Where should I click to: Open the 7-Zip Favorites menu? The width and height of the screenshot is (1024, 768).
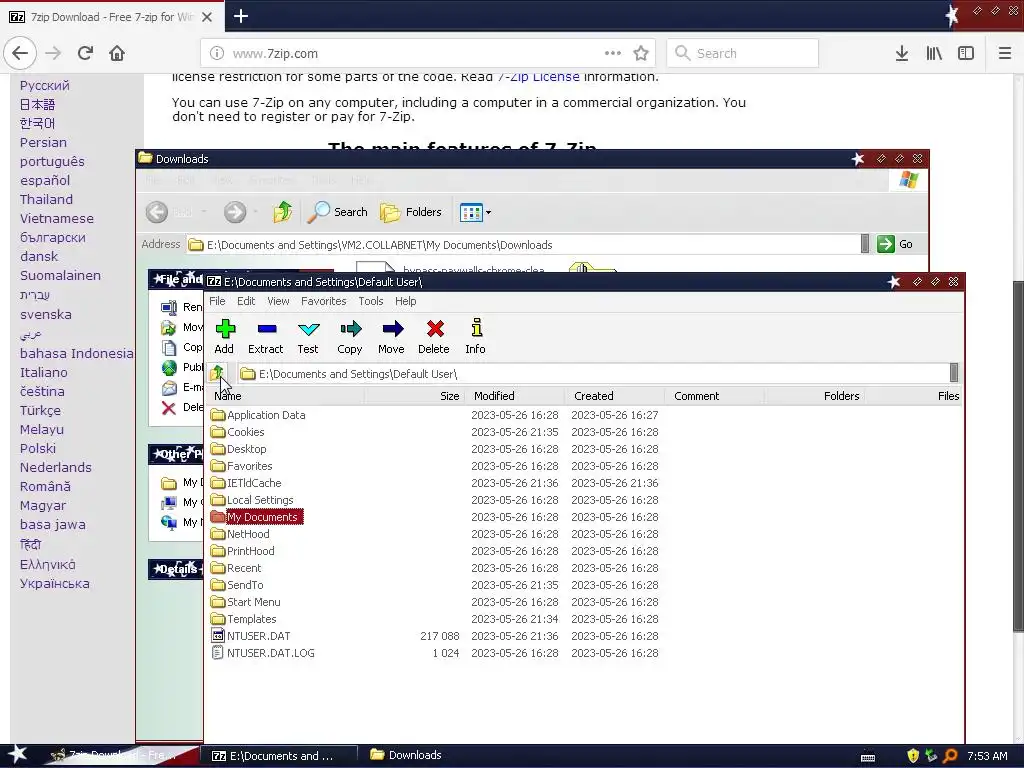(x=323, y=301)
